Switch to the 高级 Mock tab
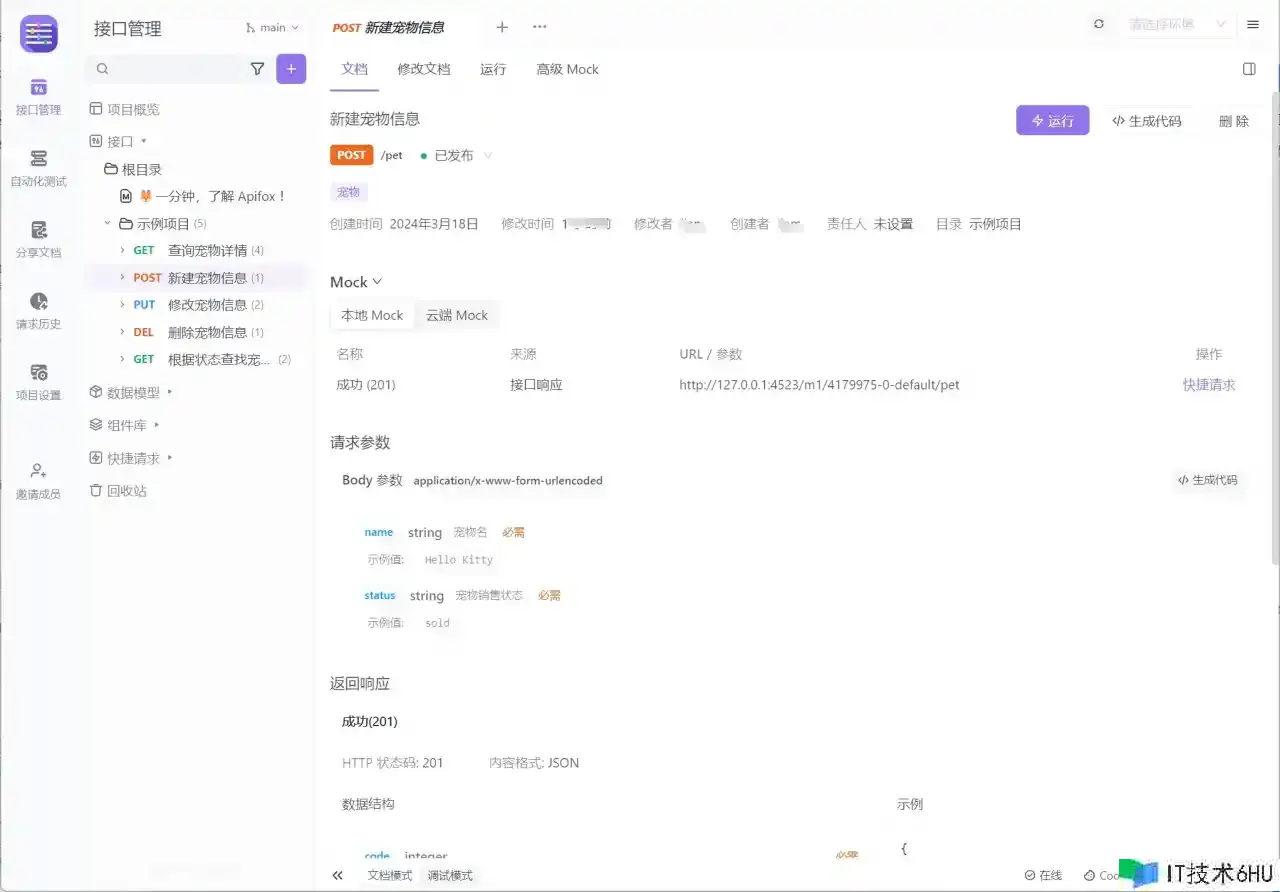Screen dimensions: 1280x892 [567, 69]
